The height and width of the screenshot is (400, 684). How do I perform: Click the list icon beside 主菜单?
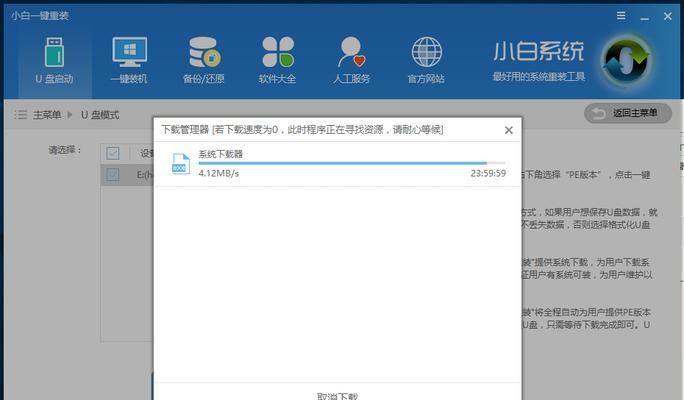point(21,115)
